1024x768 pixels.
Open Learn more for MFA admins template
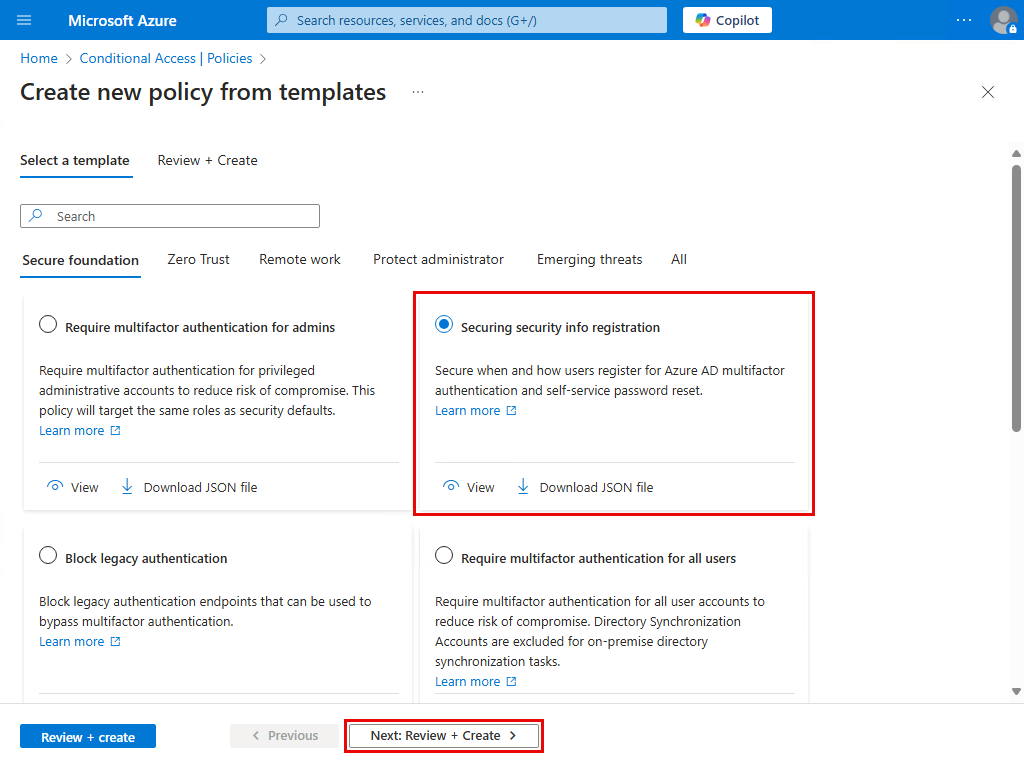(x=72, y=431)
